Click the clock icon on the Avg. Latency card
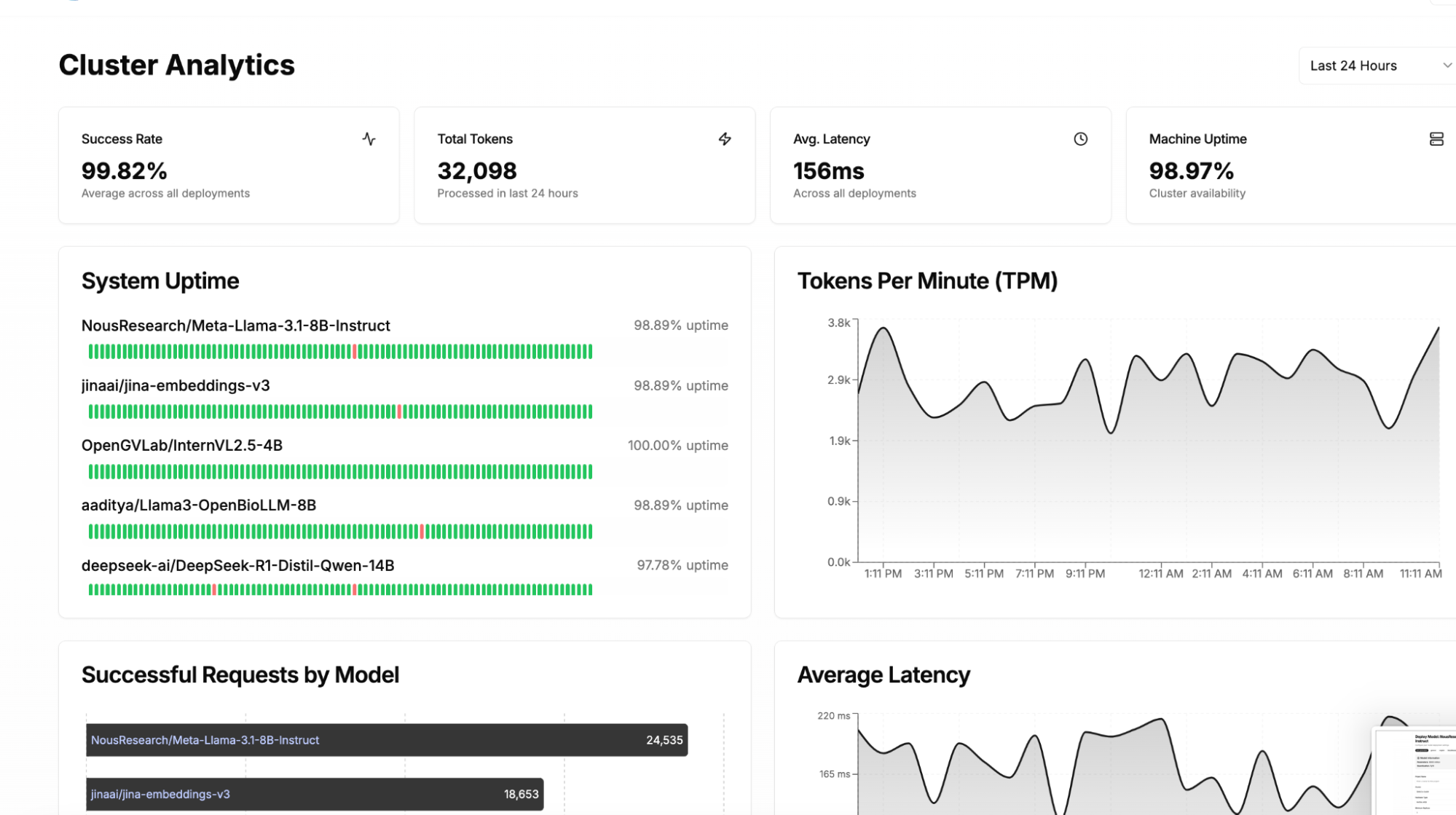 pos(1081,138)
